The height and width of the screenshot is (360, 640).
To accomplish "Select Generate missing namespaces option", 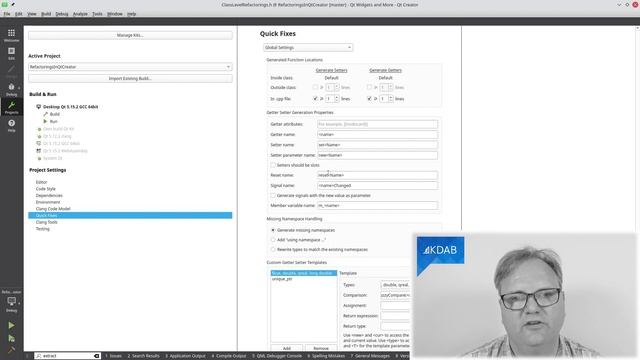I will [273, 230].
